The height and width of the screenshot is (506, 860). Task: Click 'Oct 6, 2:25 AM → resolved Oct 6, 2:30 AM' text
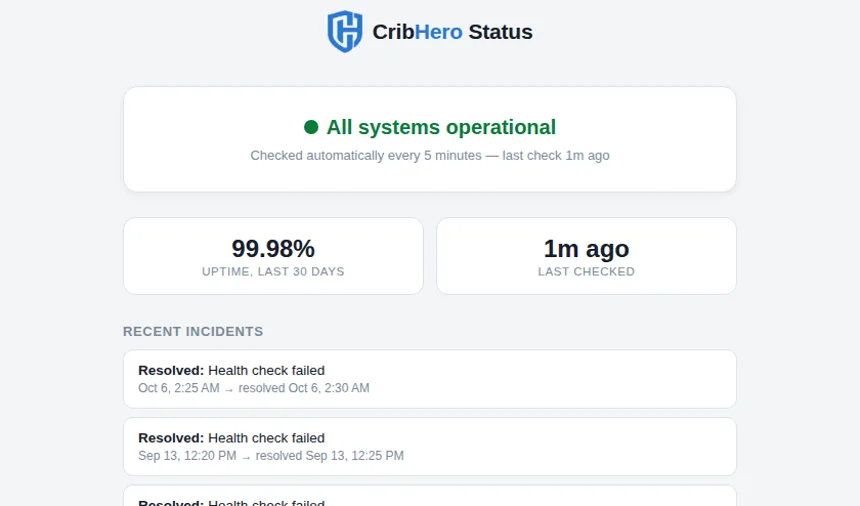pos(254,388)
